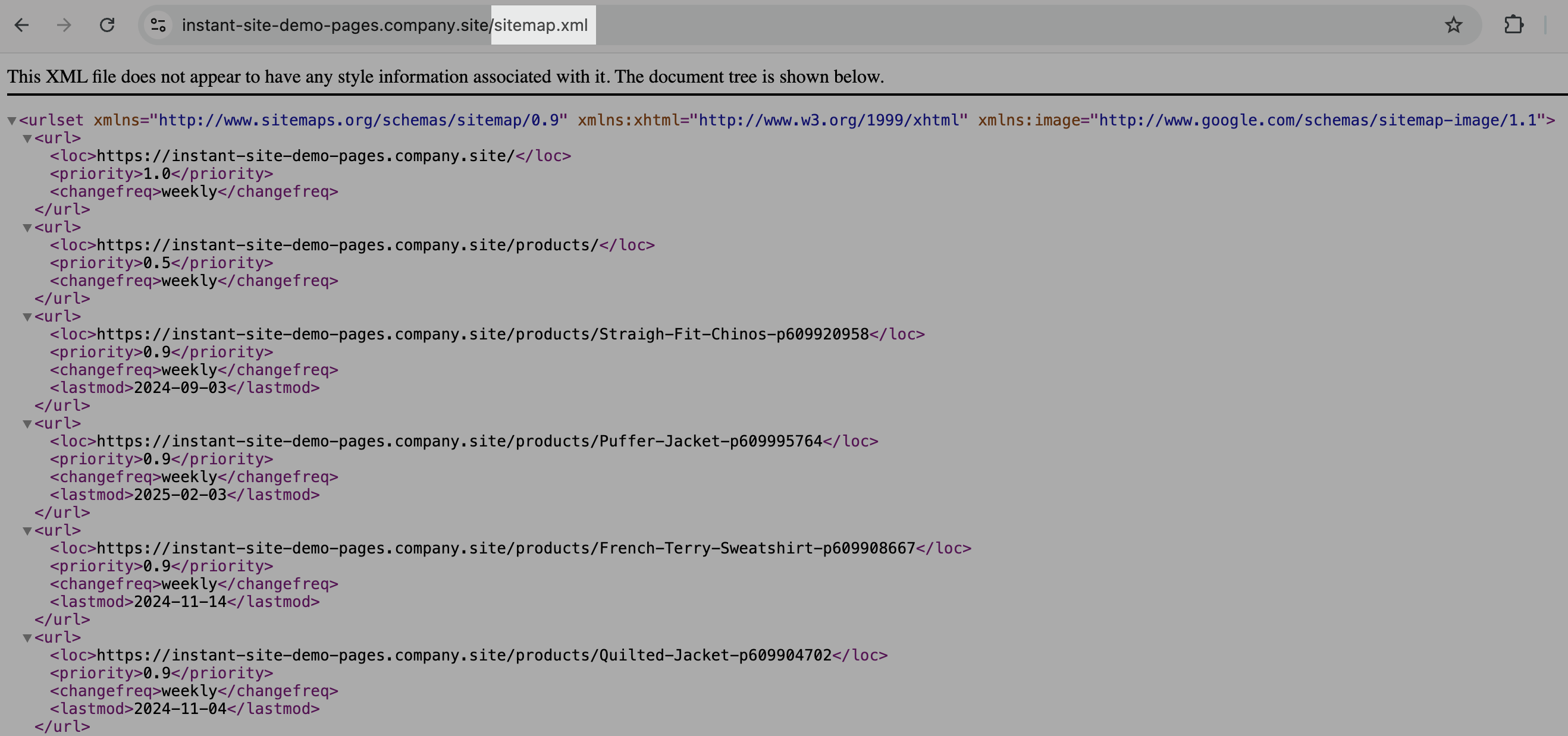This screenshot has width=1568, height=736.
Task: Collapse the Quilted-Jacket url node
Action: tap(27, 638)
